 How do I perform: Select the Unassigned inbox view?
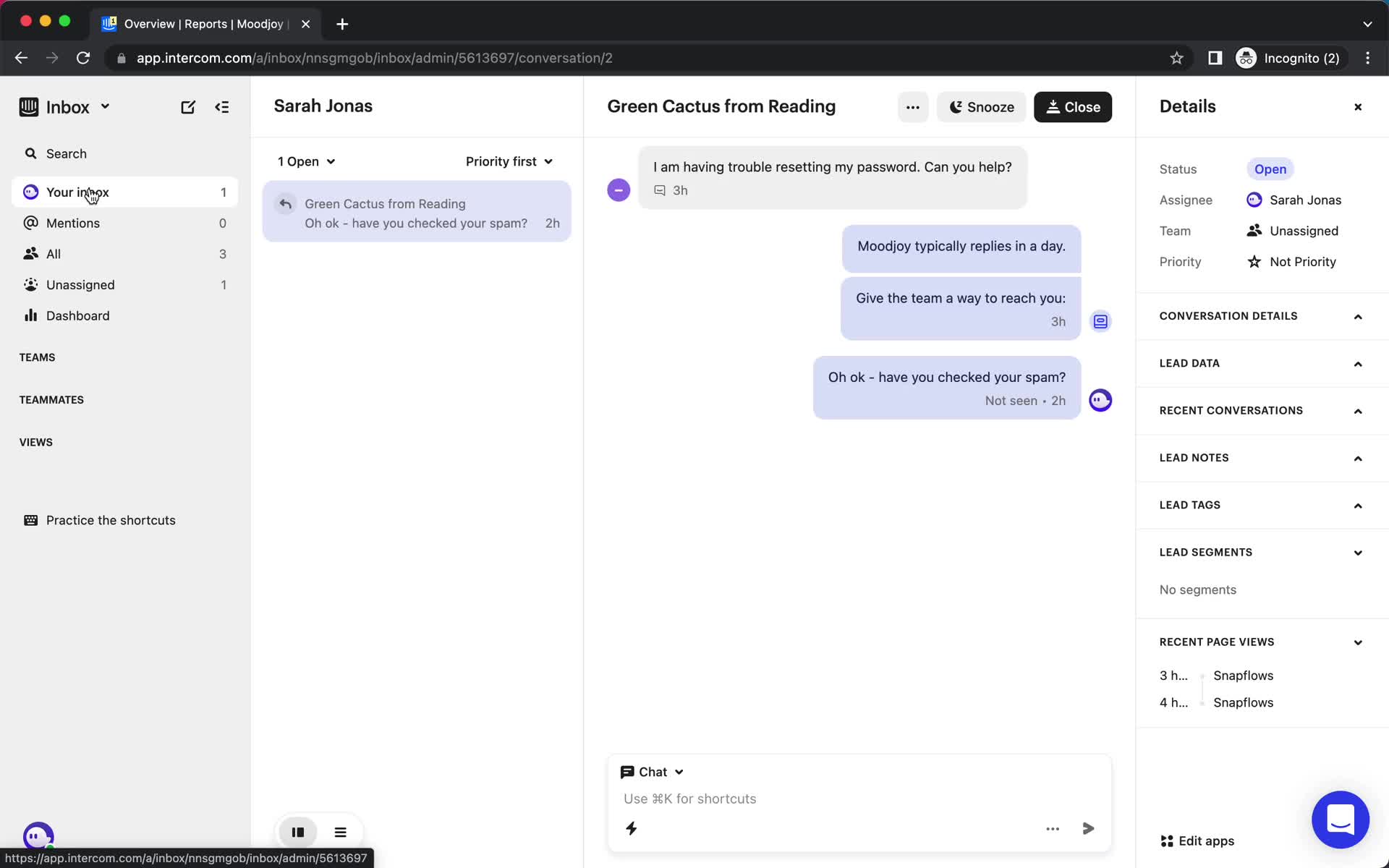click(x=80, y=284)
